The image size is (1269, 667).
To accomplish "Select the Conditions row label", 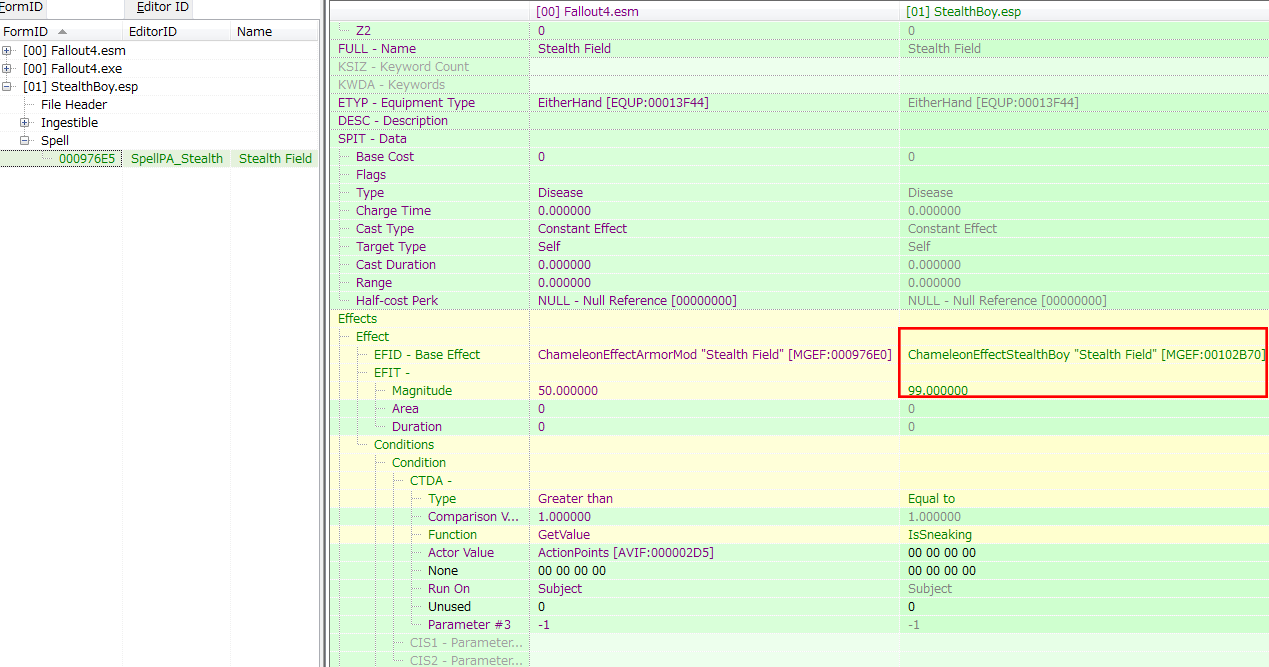I will click(404, 444).
